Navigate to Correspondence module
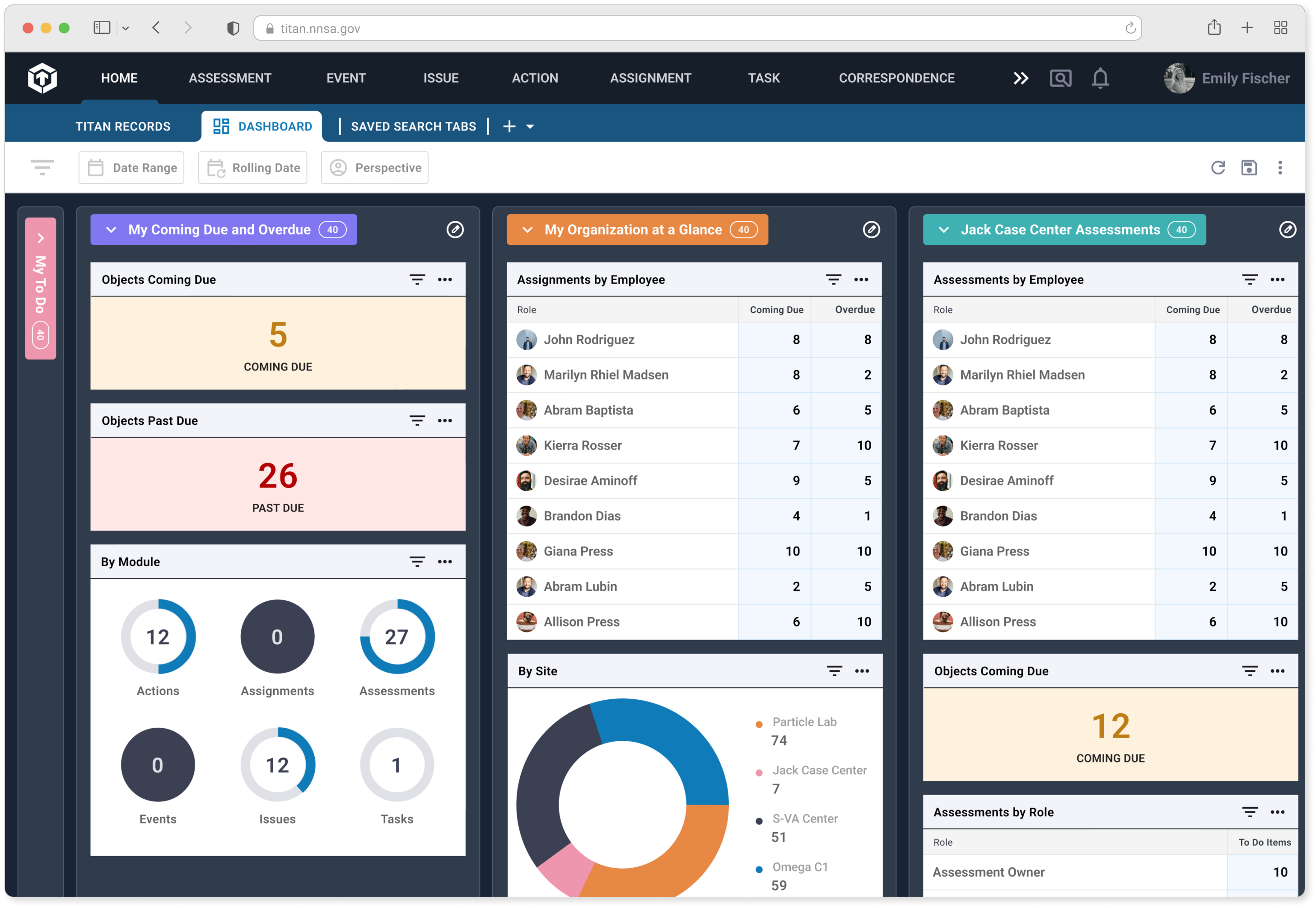1316x908 pixels. 896,78
